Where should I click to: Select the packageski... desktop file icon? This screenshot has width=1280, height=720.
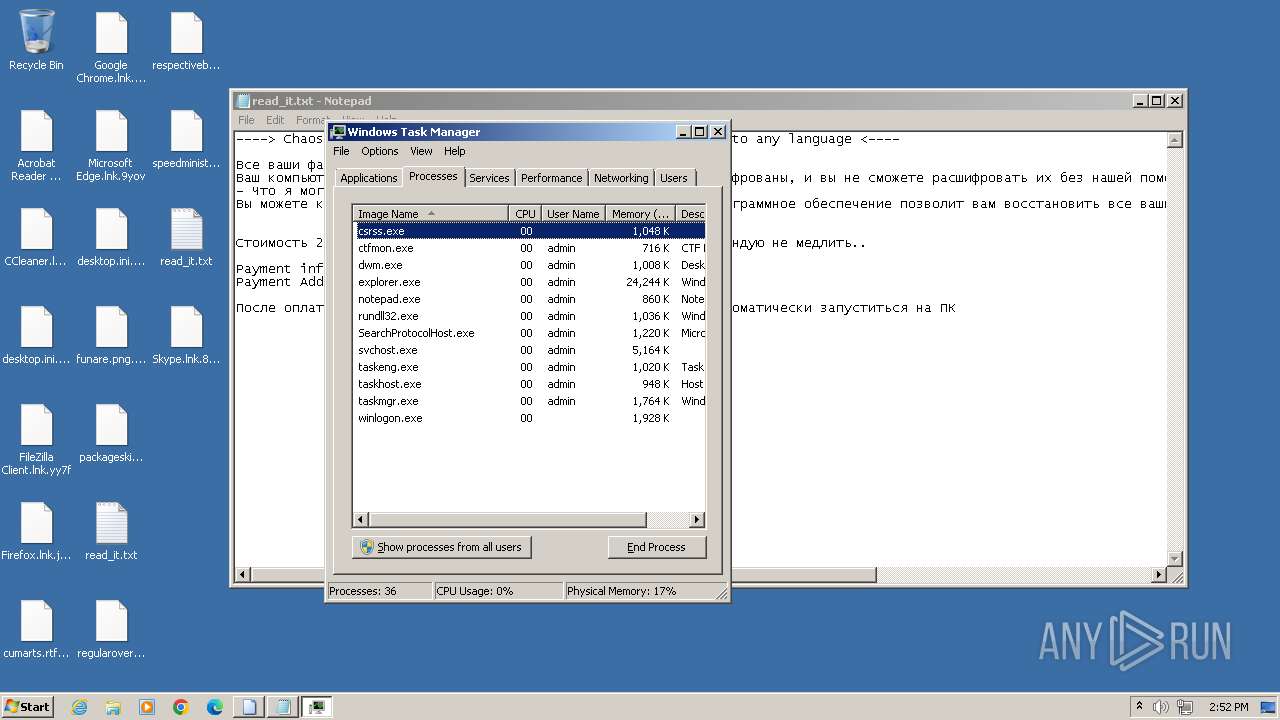(x=111, y=433)
